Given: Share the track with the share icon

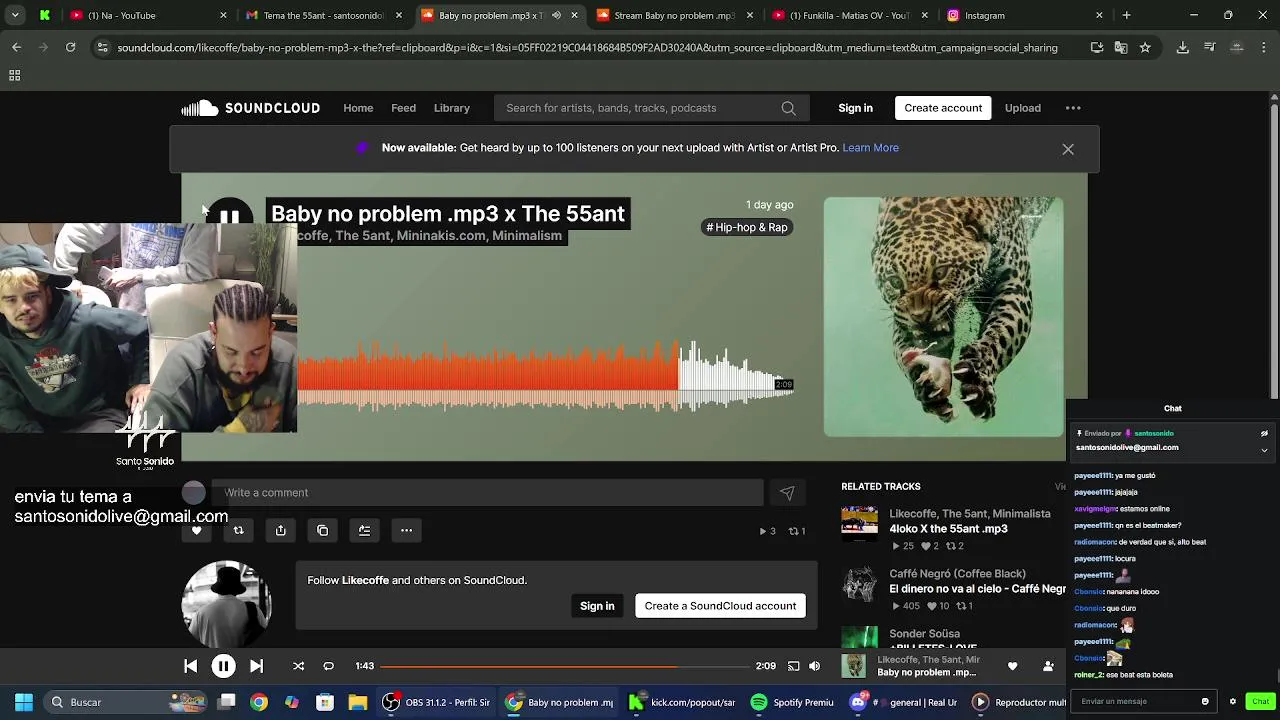Looking at the screenshot, I should pos(280,530).
